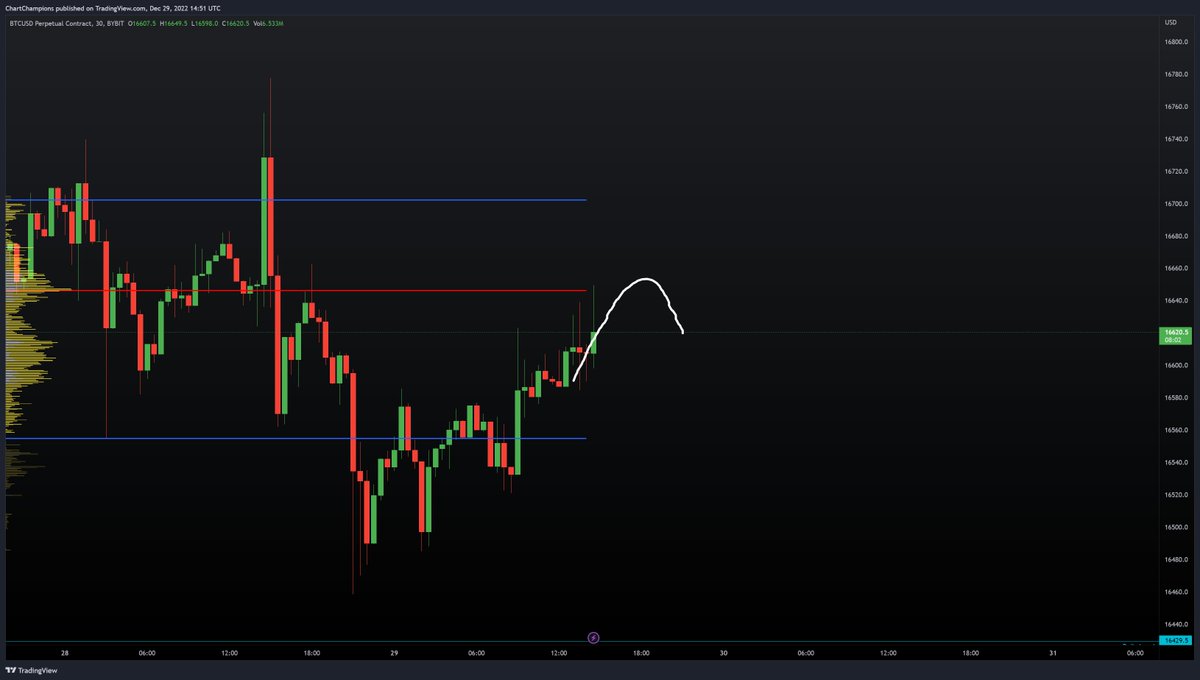This screenshot has width=1200, height=680.
Task: Click the date label 29 on time axis
Action: tap(394, 653)
